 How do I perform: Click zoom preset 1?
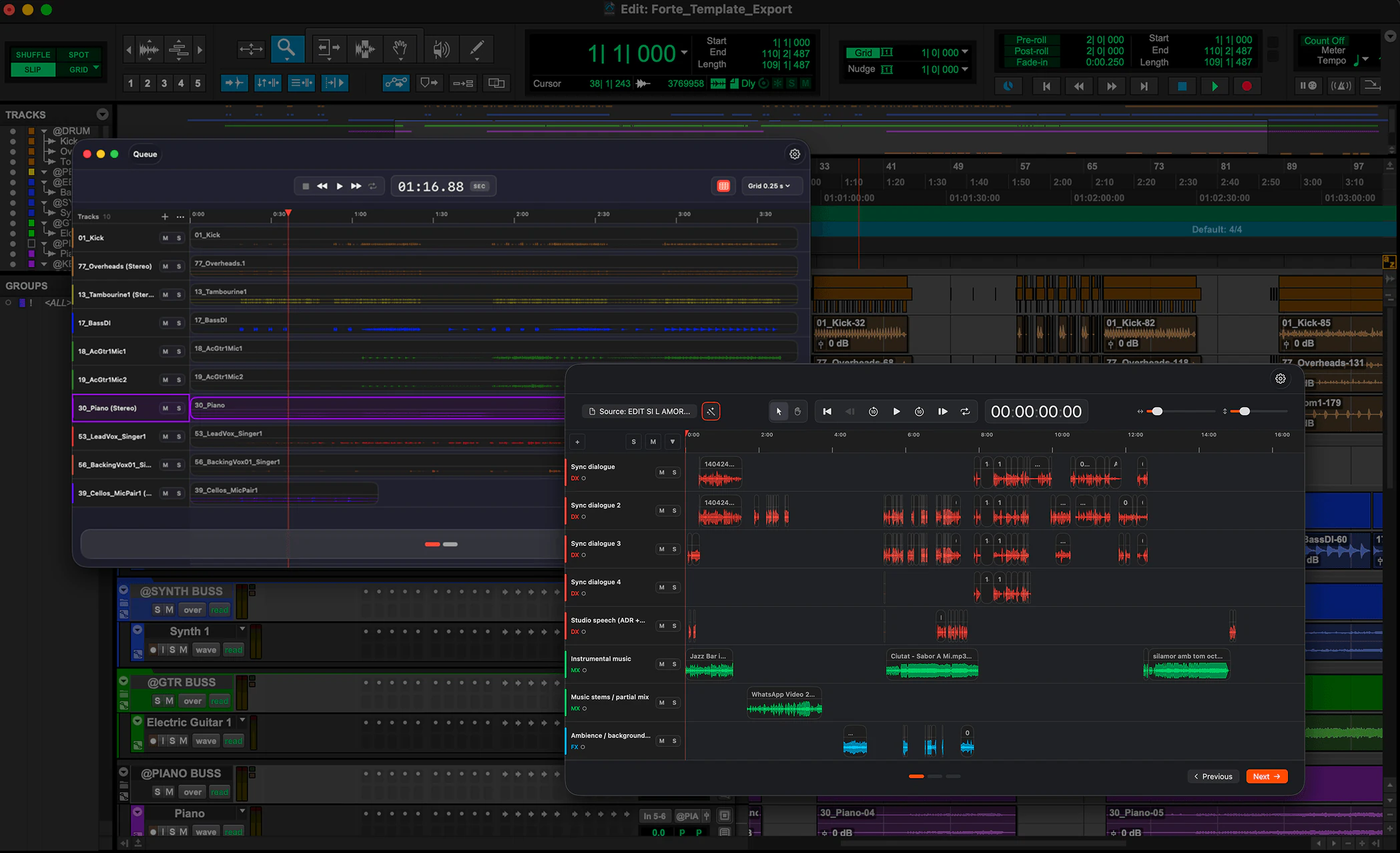point(131,83)
